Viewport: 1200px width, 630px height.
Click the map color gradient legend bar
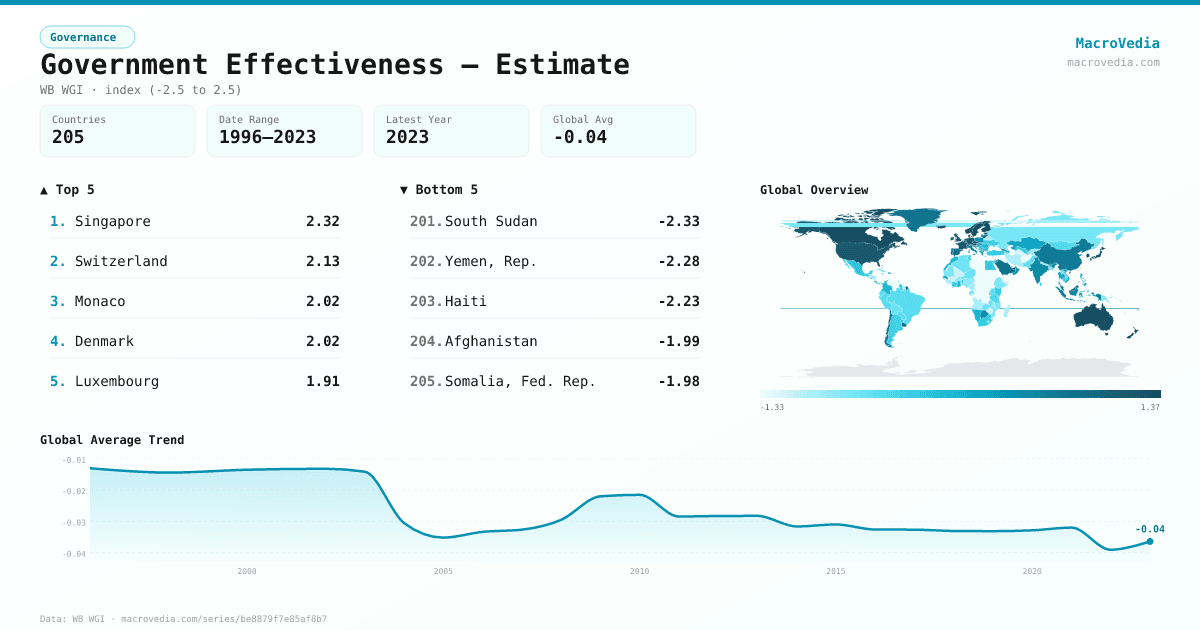pos(960,394)
